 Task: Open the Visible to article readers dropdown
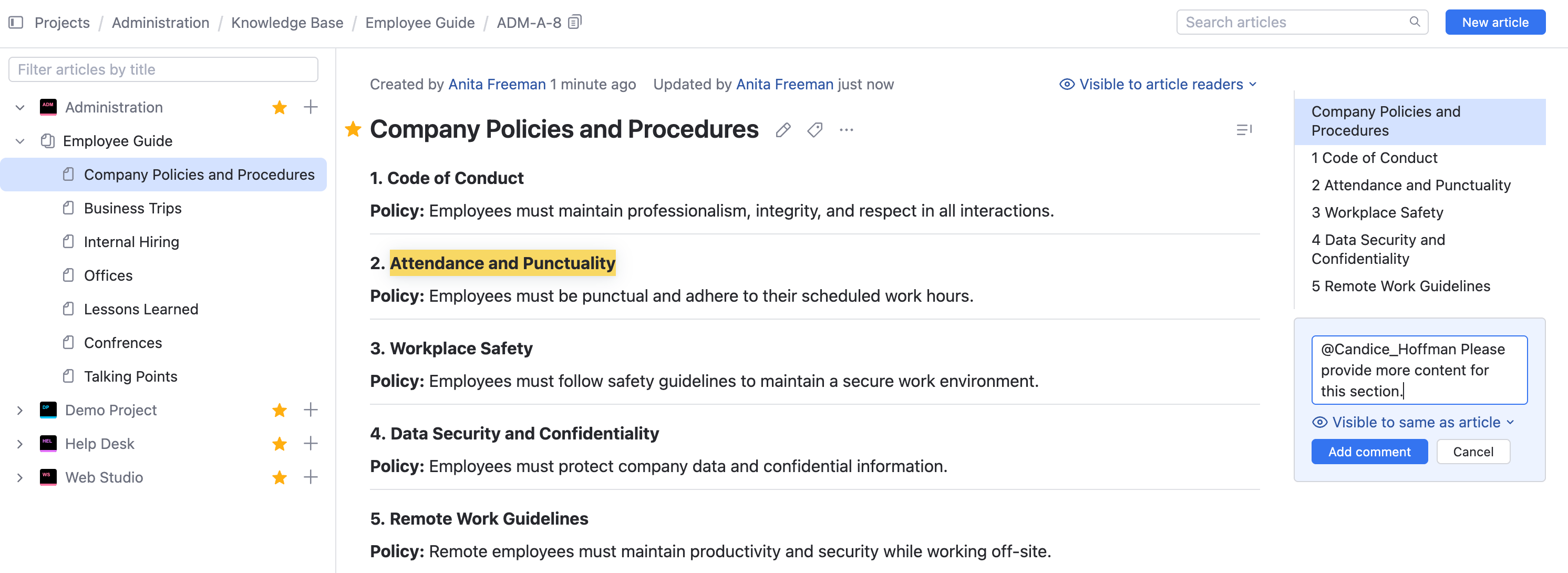coord(1158,84)
